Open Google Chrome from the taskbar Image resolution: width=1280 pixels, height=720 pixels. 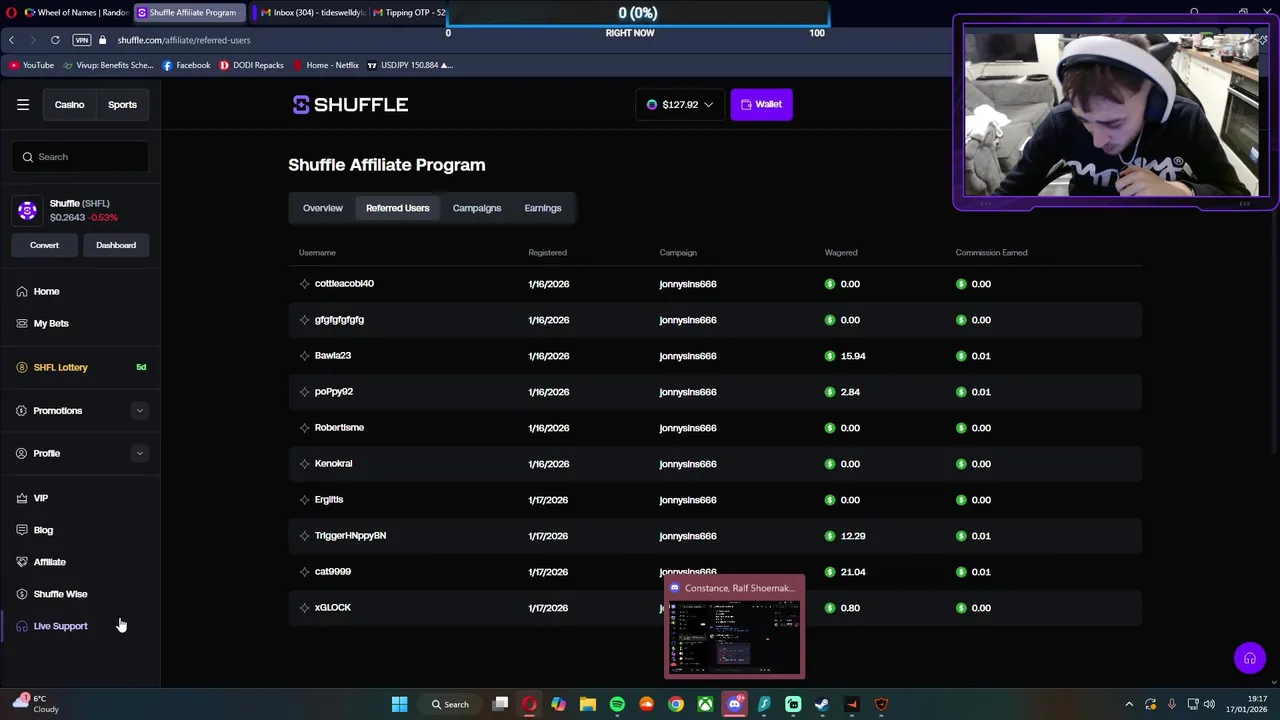coord(676,704)
